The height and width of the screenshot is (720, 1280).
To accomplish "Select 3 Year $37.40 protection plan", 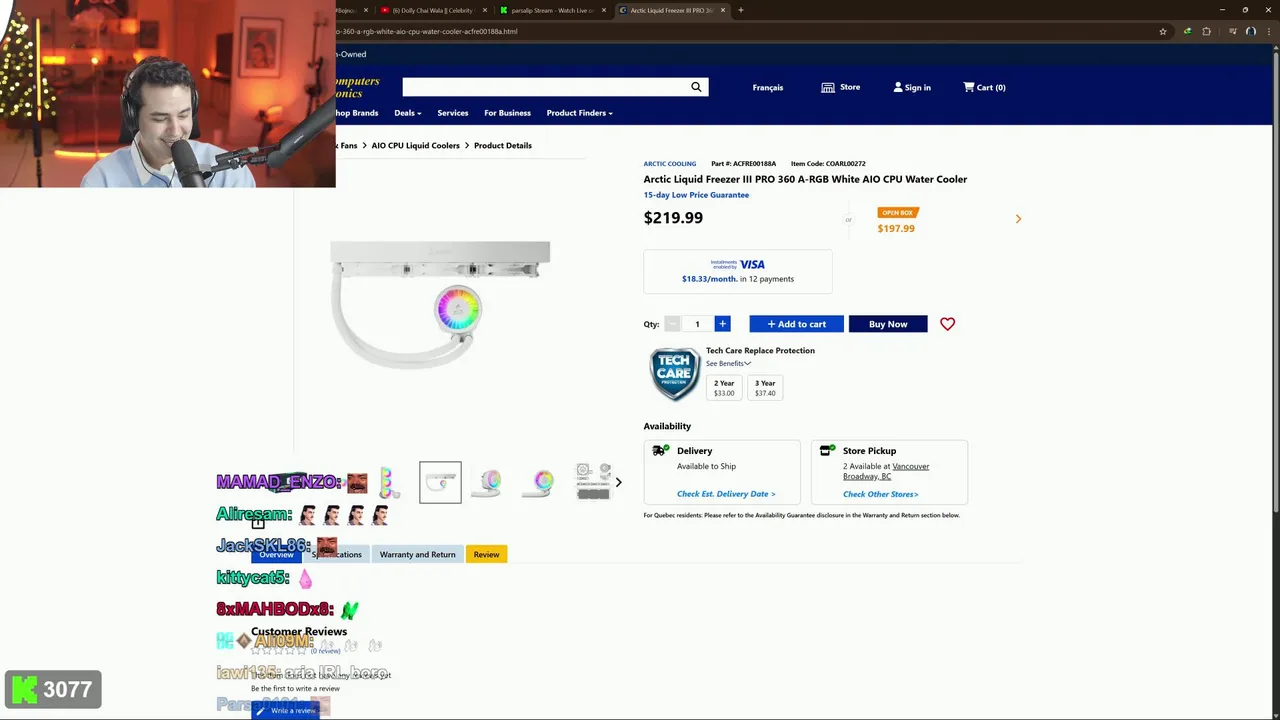I will [x=765, y=388].
